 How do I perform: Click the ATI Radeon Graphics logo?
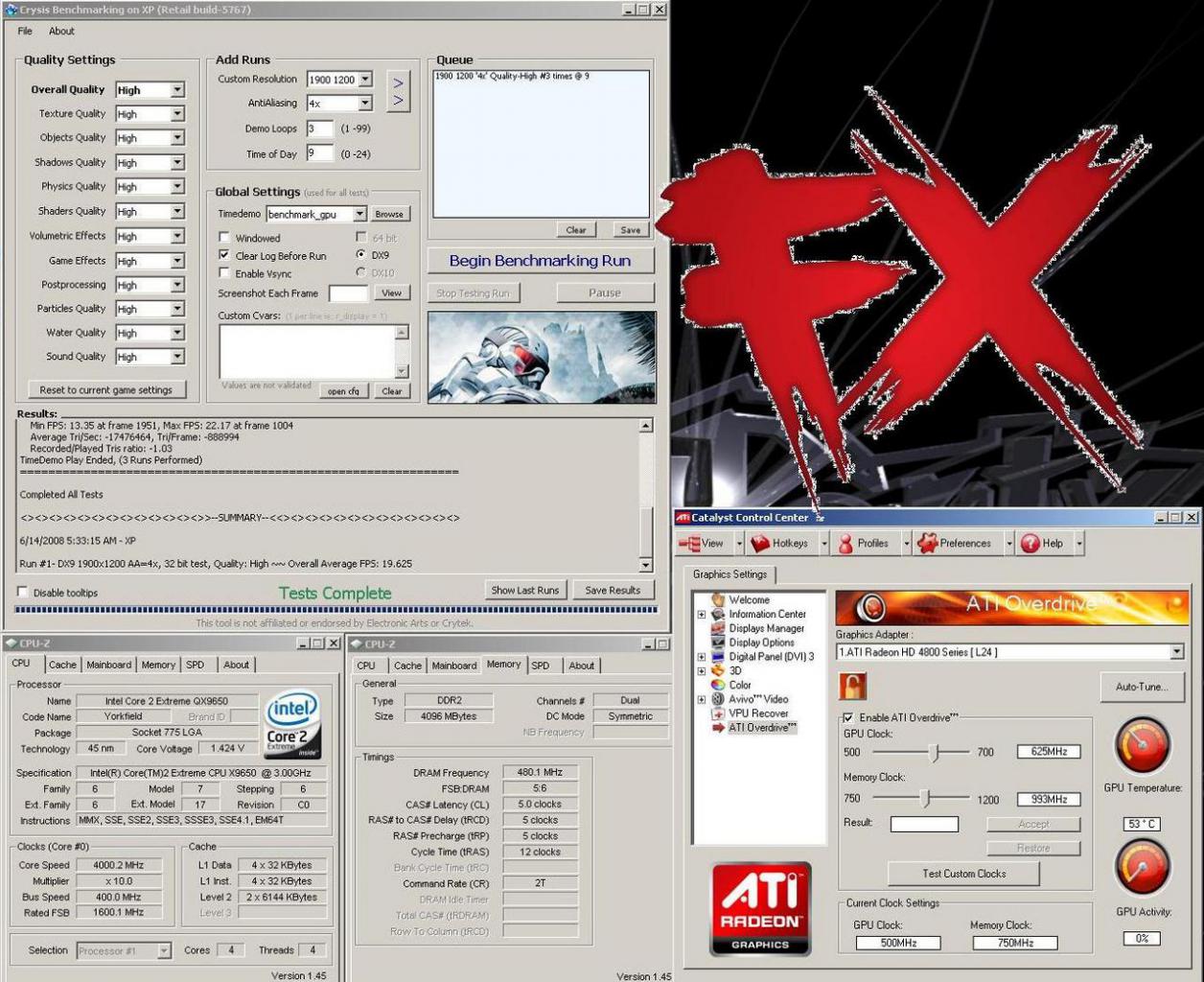pyautogui.click(x=760, y=908)
